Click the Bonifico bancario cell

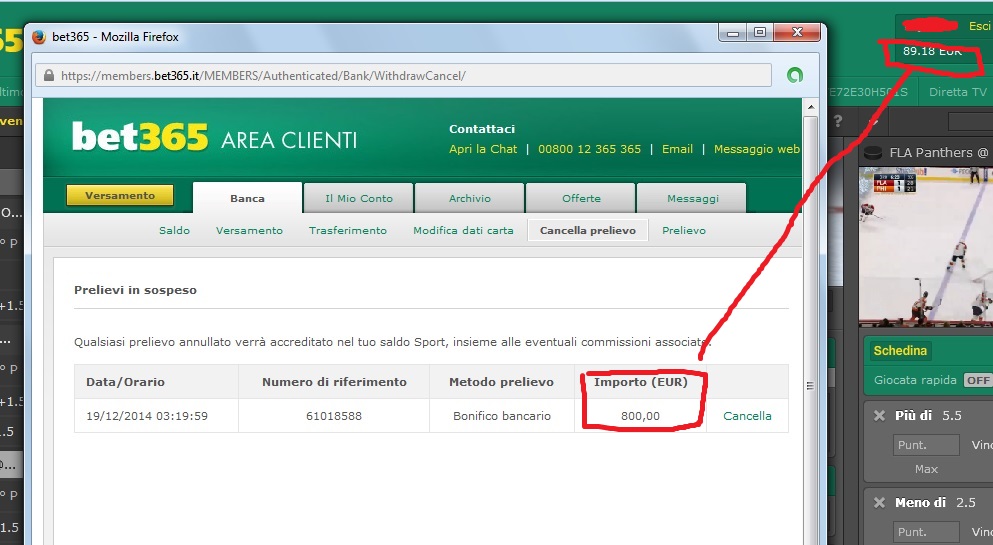click(x=502, y=416)
